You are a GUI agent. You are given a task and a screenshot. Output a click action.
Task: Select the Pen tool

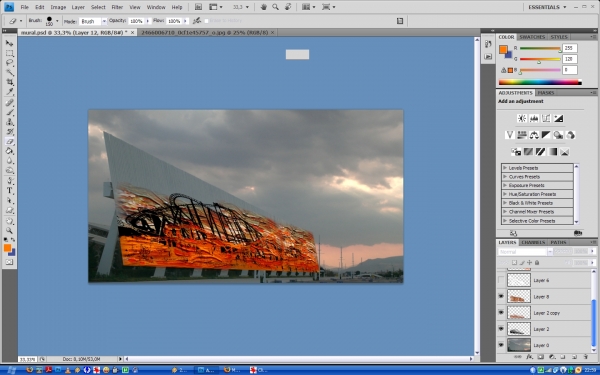coord(9,181)
